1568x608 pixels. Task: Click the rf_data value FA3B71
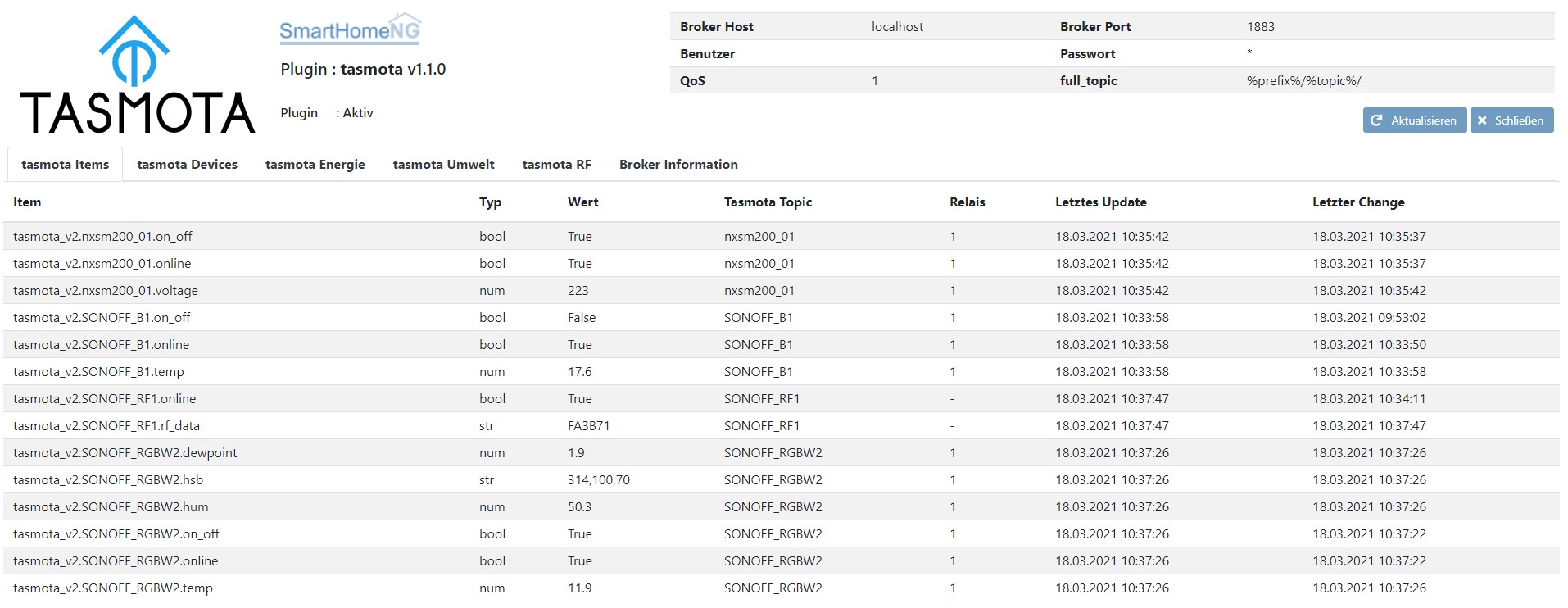pyautogui.click(x=589, y=426)
